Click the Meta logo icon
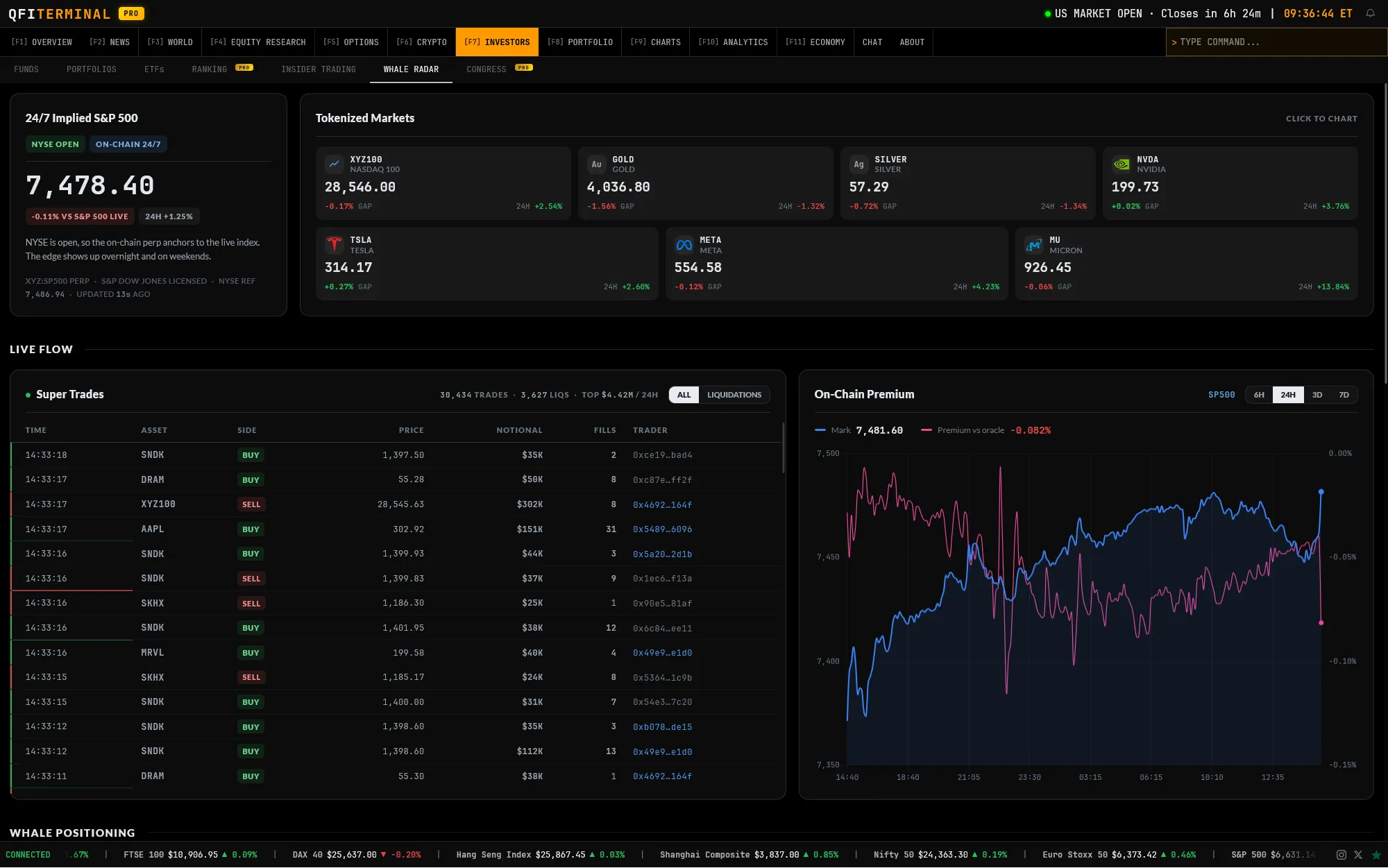 (684, 245)
